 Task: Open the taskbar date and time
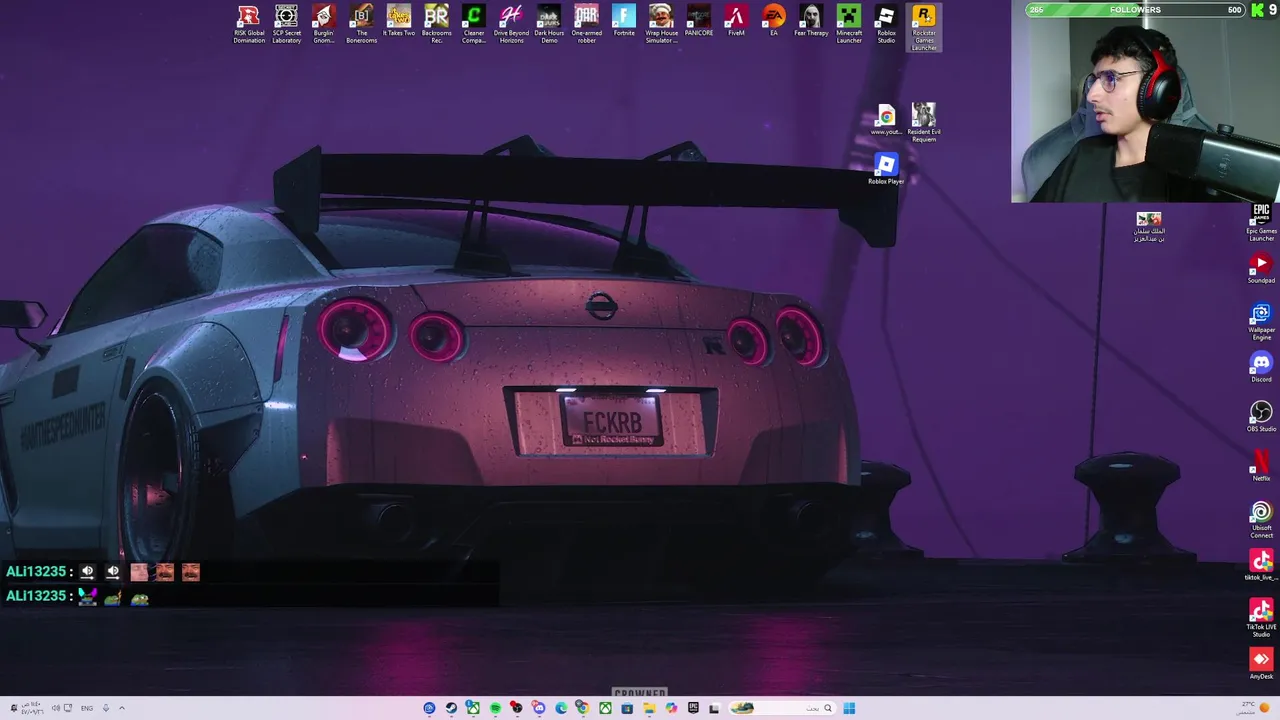coord(32,708)
